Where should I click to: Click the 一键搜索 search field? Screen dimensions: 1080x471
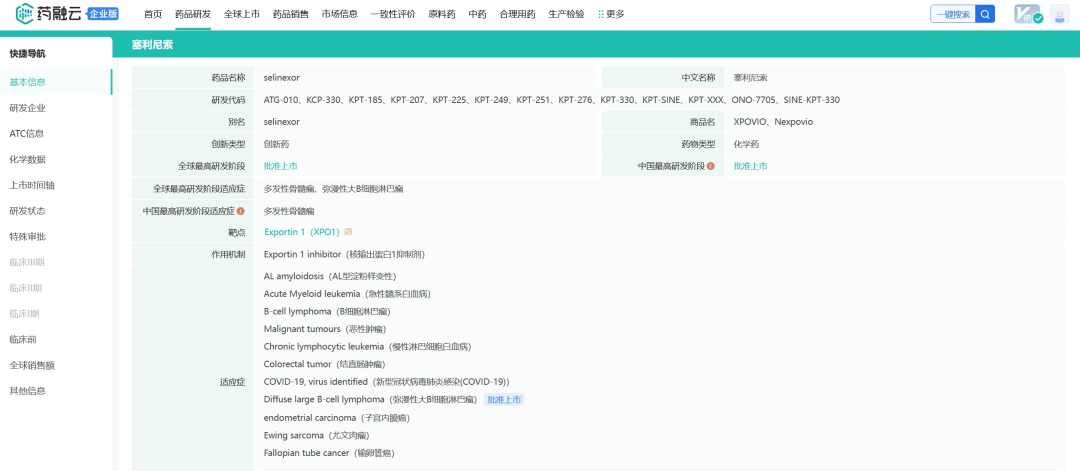point(952,14)
